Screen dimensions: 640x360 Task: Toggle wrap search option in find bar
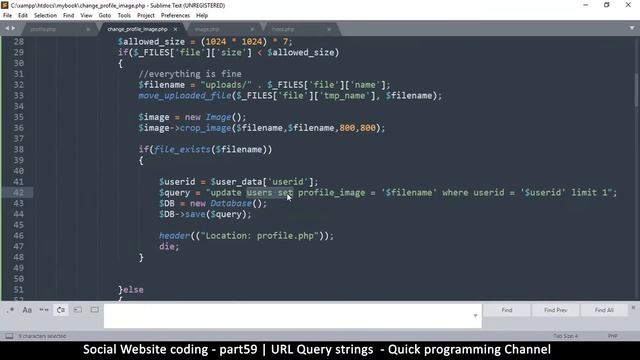[60, 310]
